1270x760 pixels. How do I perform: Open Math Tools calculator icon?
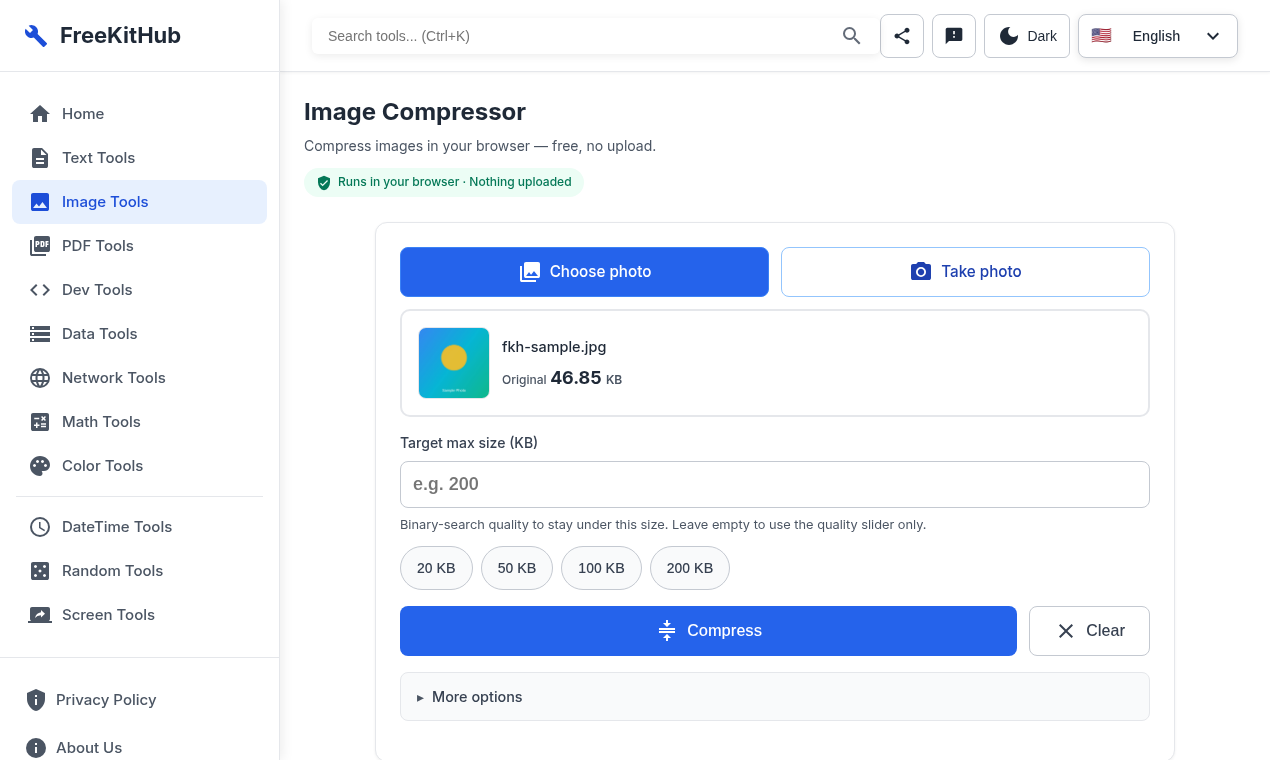(40, 422)
